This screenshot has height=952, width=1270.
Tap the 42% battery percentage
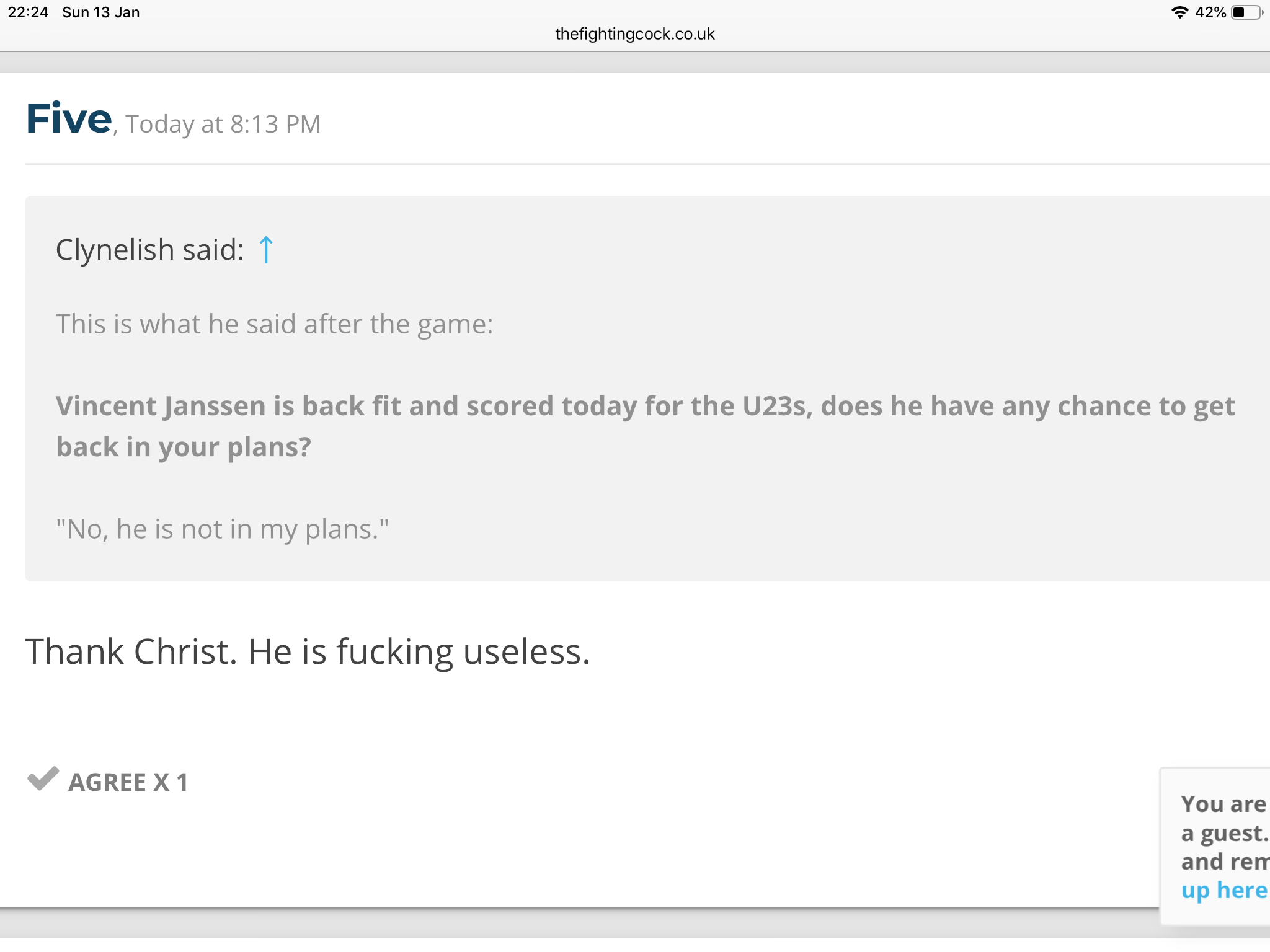point(1210,12)
